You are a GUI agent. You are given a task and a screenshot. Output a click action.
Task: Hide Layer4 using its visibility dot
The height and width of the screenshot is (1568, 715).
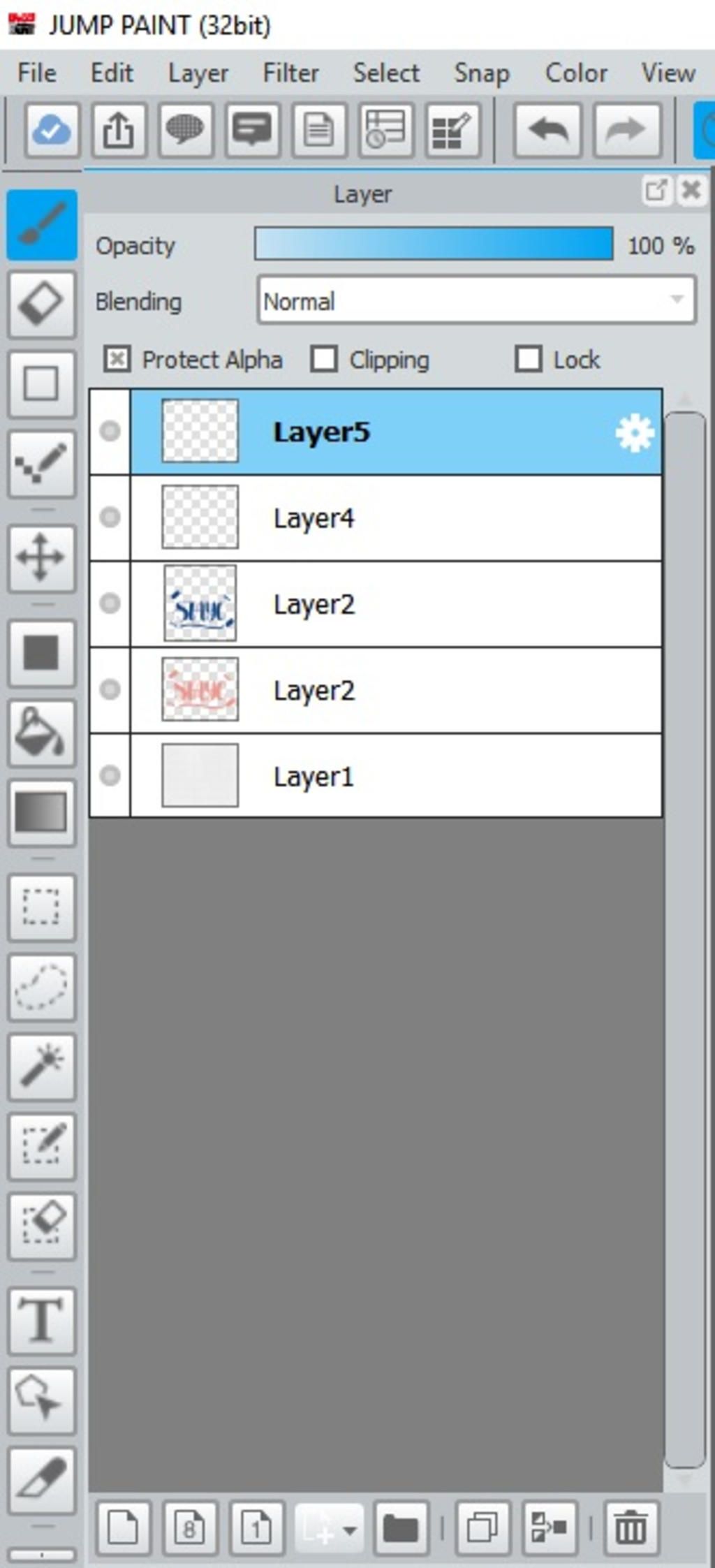click(110, 518)
